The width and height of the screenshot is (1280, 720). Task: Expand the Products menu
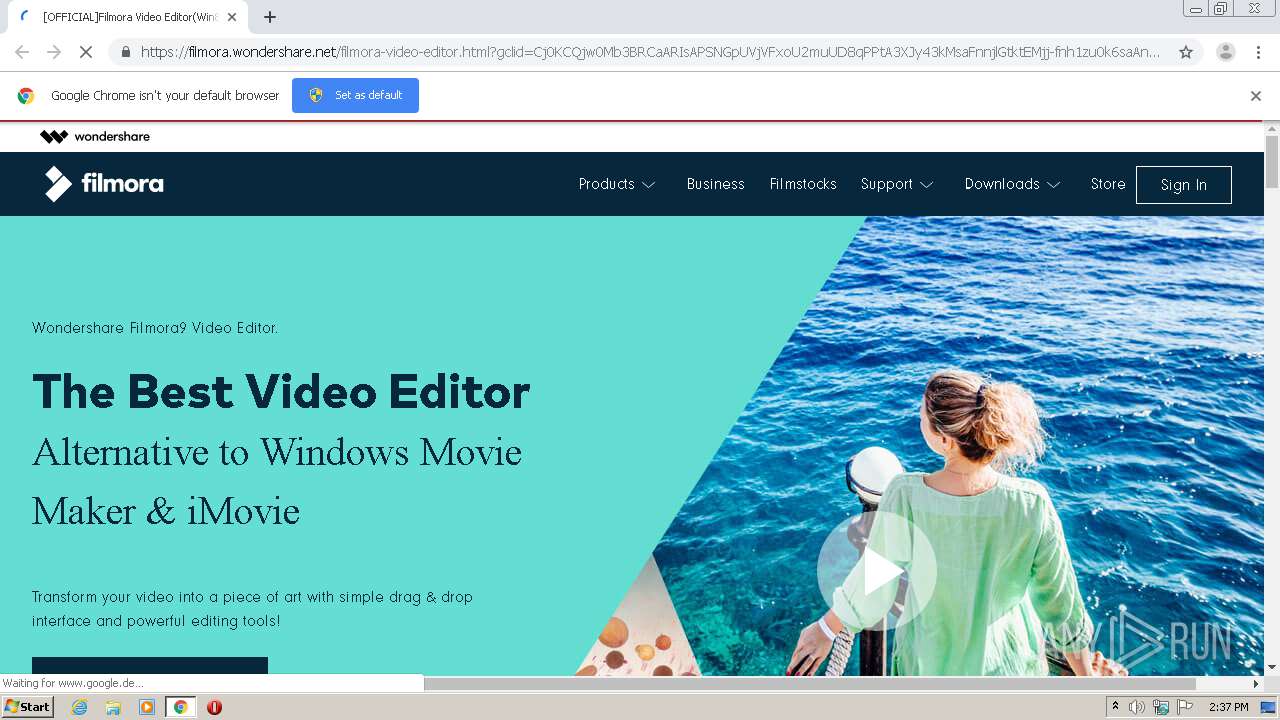(617, 184)
